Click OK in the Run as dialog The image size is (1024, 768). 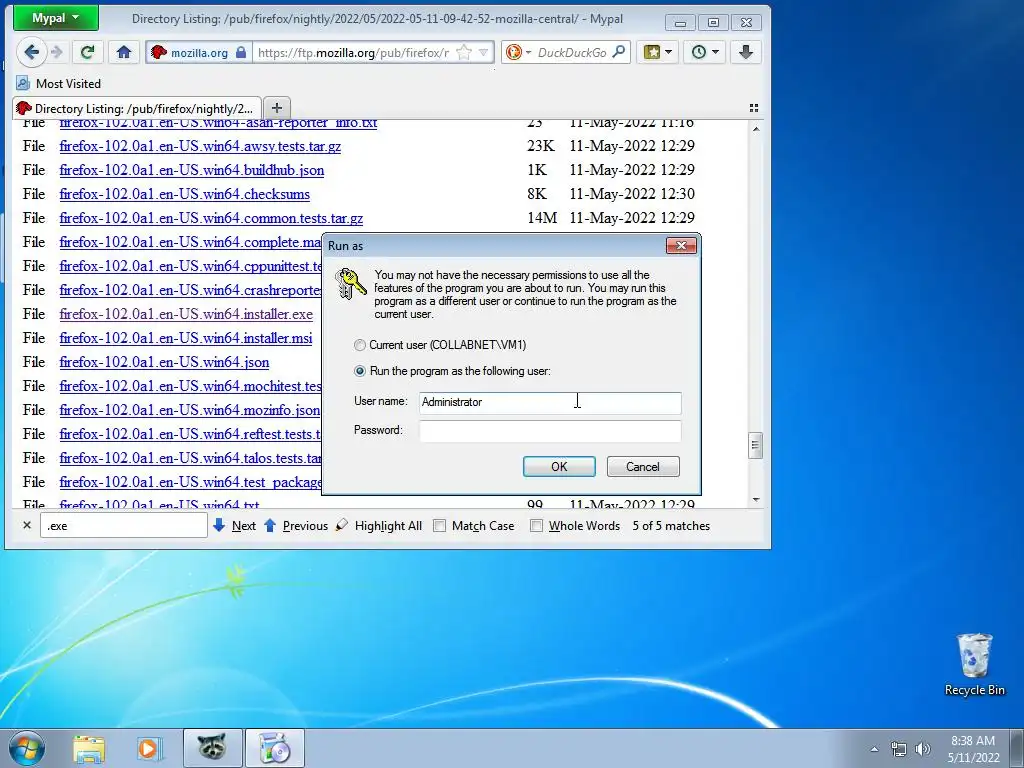[x=559, y=466]
